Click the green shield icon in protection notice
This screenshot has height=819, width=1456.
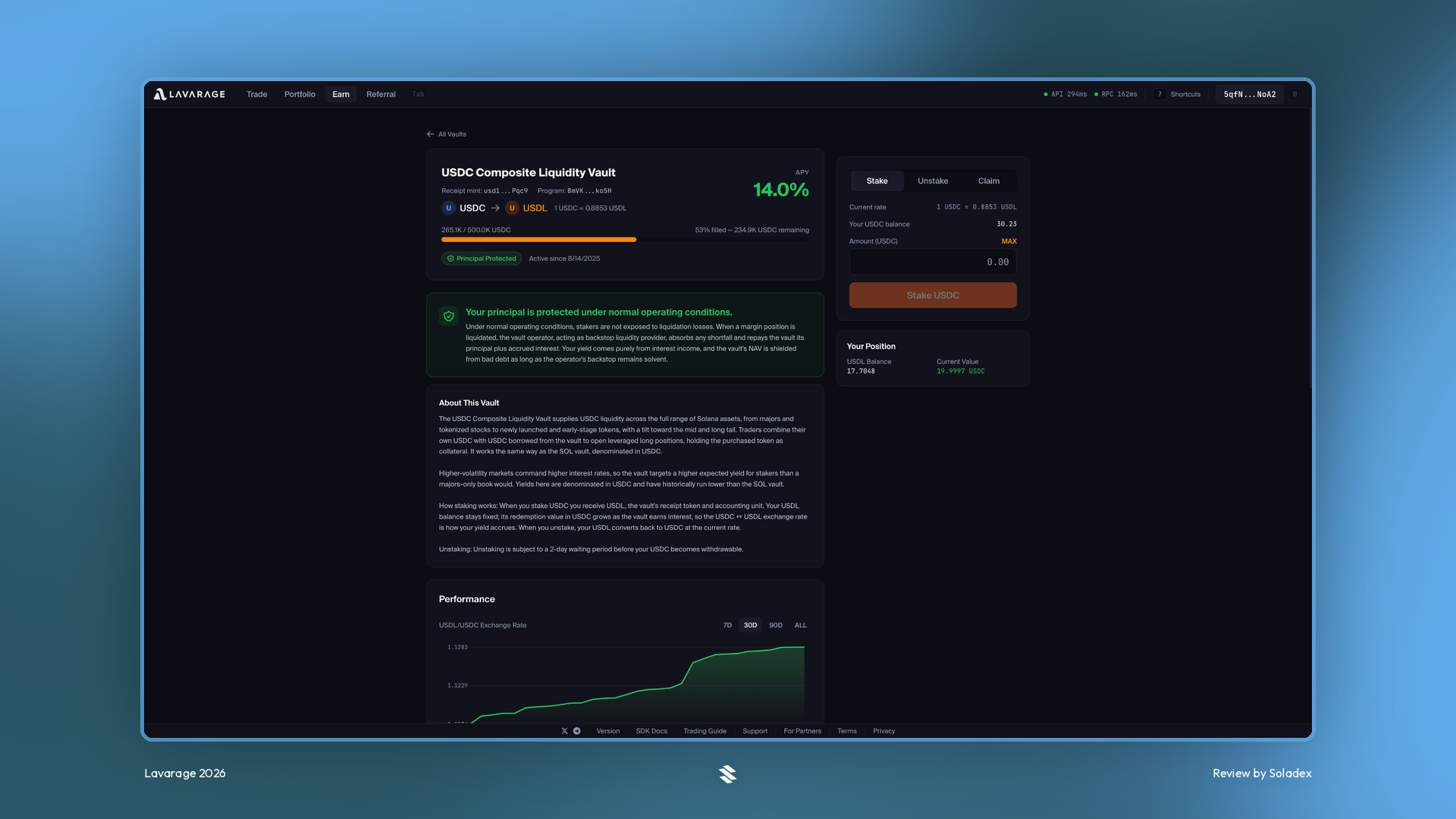pyautogui.click(x=449, y=316)
